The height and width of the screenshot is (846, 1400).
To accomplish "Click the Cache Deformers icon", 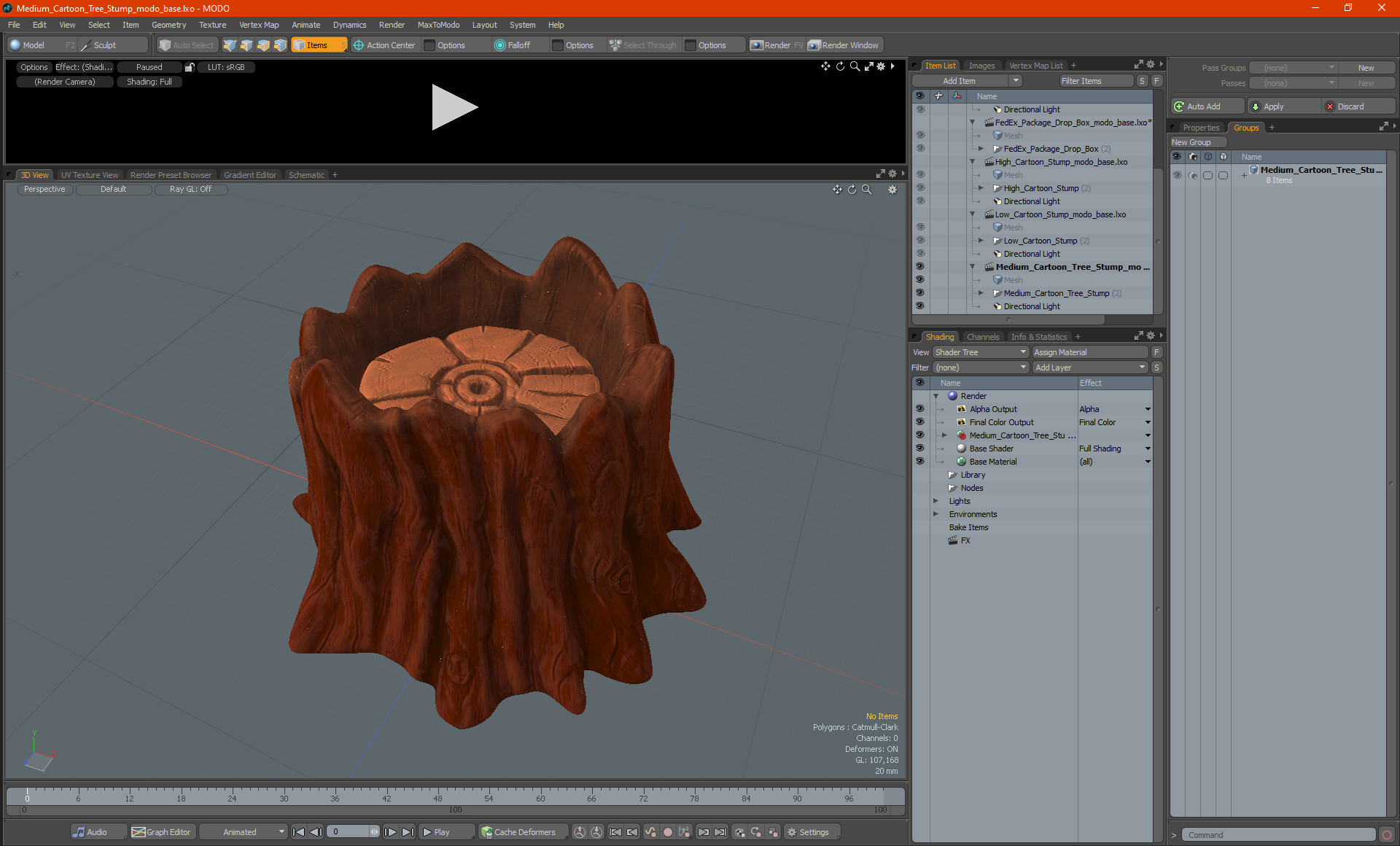I will pyautogui.click(x=487, y=832).
